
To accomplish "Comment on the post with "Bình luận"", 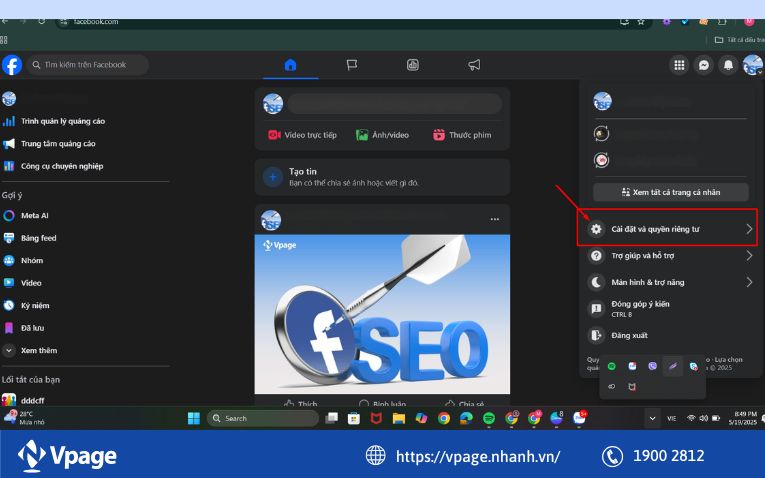I will pos(382,404).
